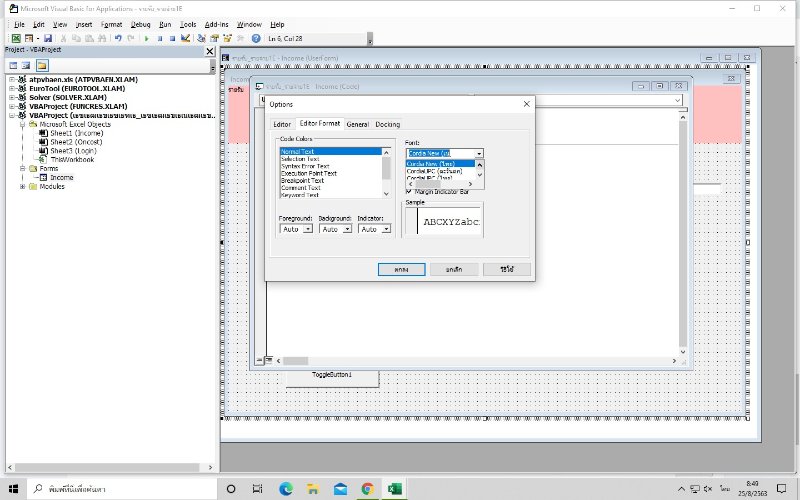This screenshot has width=800, height=500.
Task: Click the Save icon in the toolbar
Action: click(x=47, y=38)
